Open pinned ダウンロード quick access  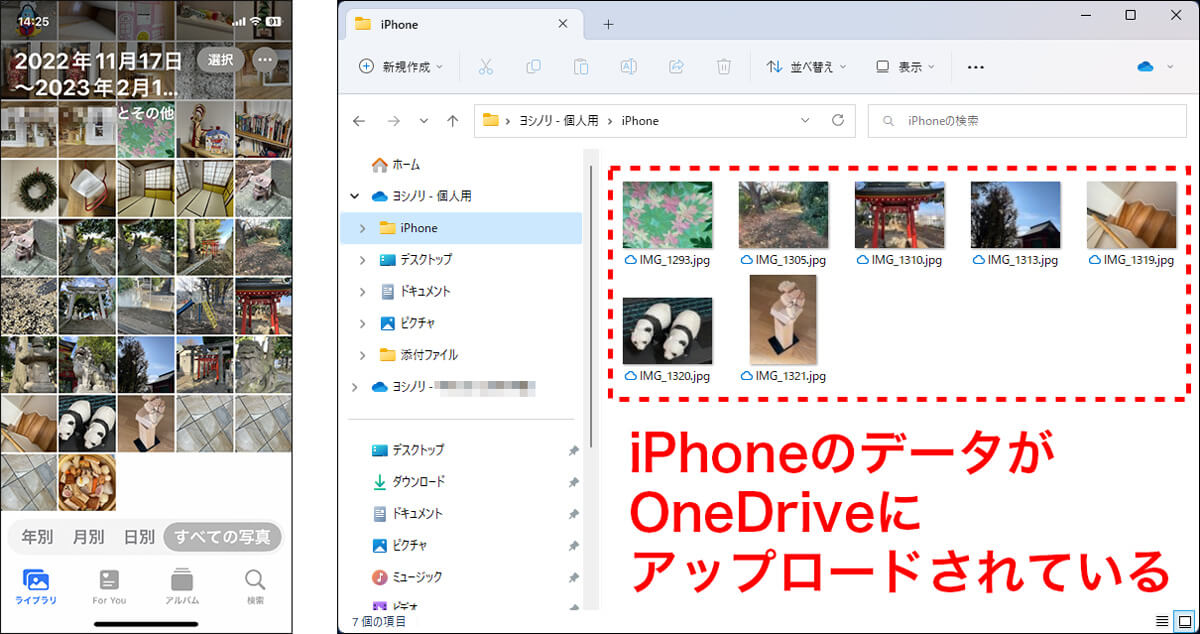[408, 482]
